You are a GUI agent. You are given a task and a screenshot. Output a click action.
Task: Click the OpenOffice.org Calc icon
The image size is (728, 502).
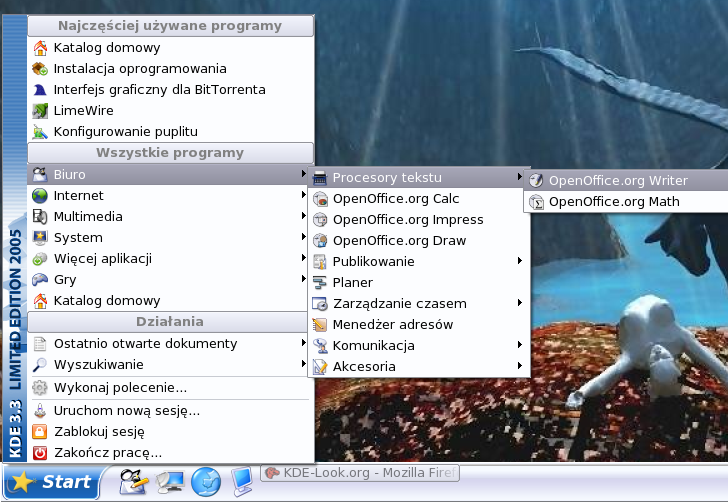click(320, 199)
